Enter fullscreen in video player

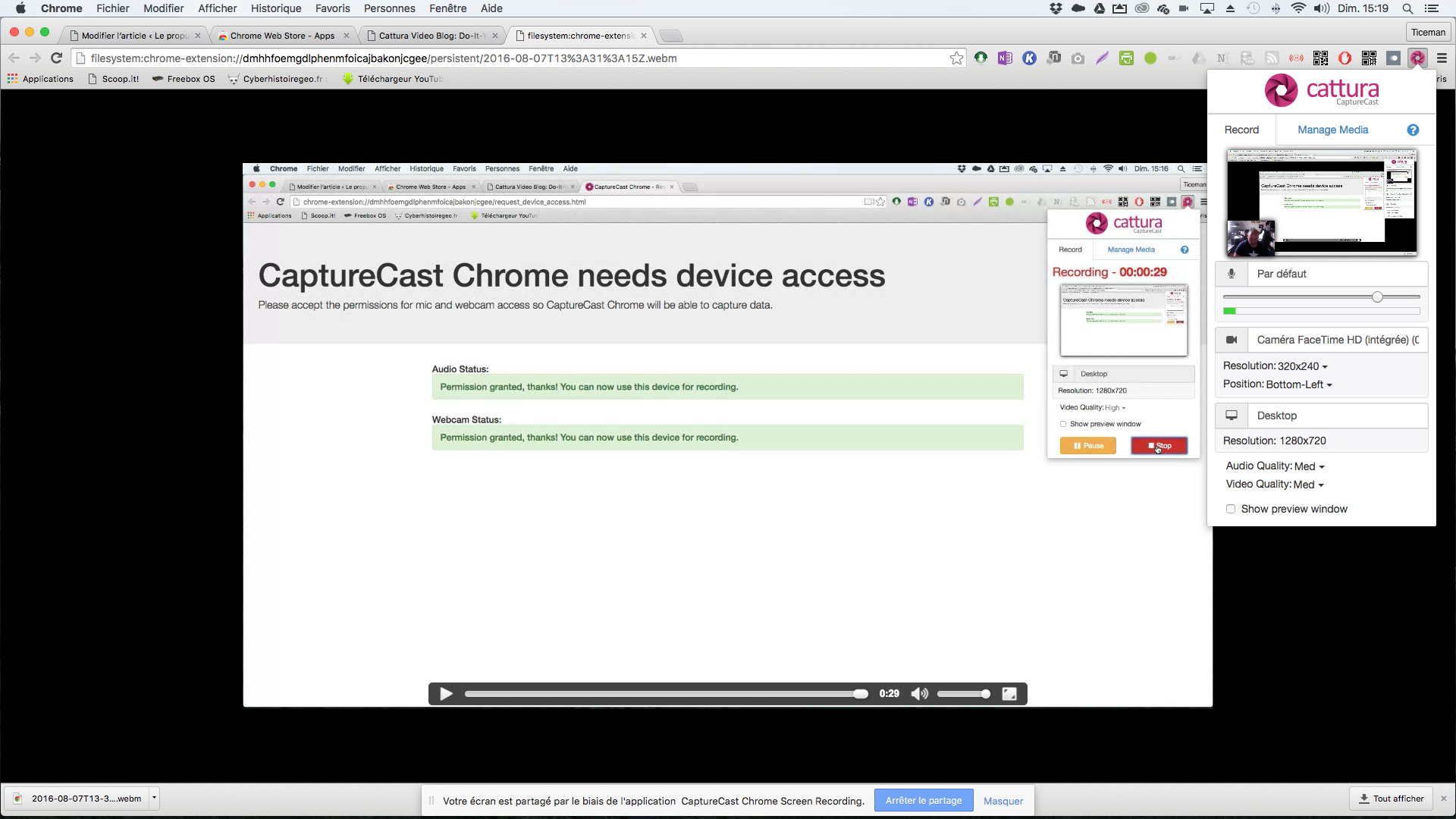pyautogui.click(x=1009, y=694)
